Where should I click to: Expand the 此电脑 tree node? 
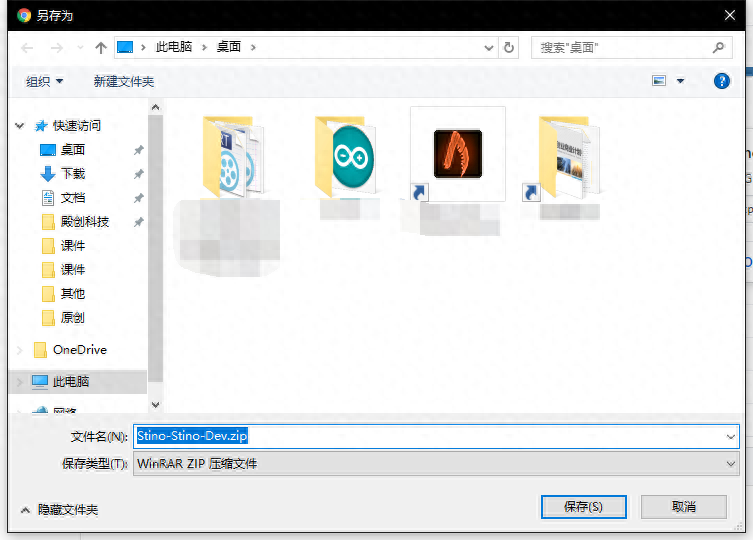(x=20, y=382)
